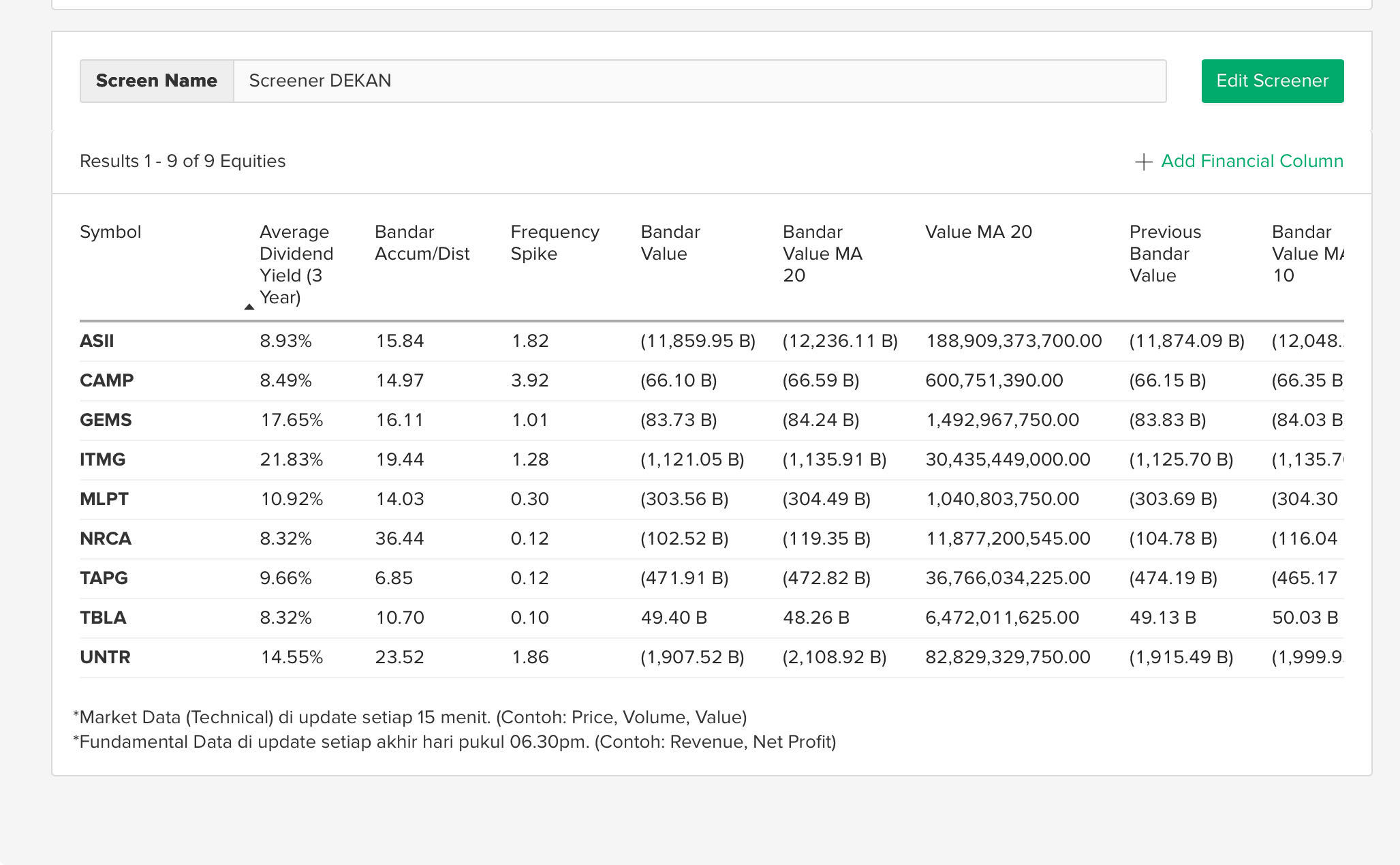Select NRCA Bandar Value MA 20 (119.35 B)
The width and height of the screenshot is (1400, 865).
(826, 538)
